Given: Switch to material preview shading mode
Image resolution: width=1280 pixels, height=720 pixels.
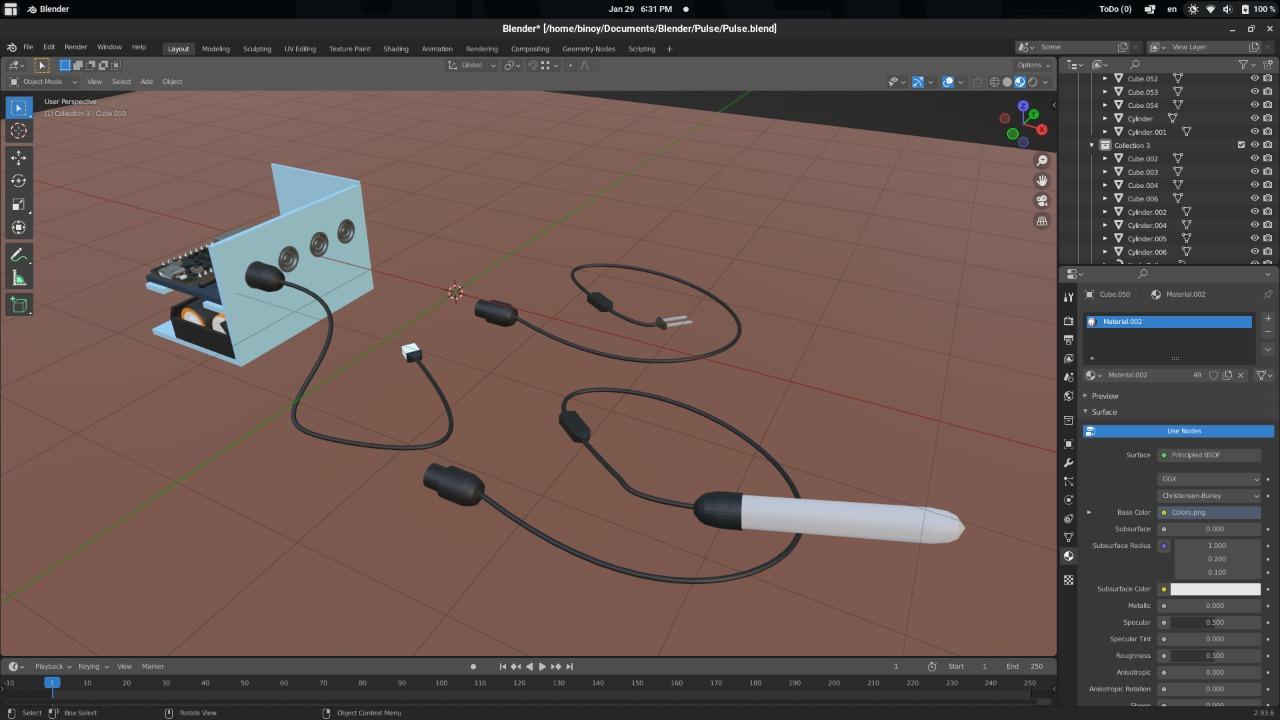Looking at the screenshot, I should [1020, 82].
